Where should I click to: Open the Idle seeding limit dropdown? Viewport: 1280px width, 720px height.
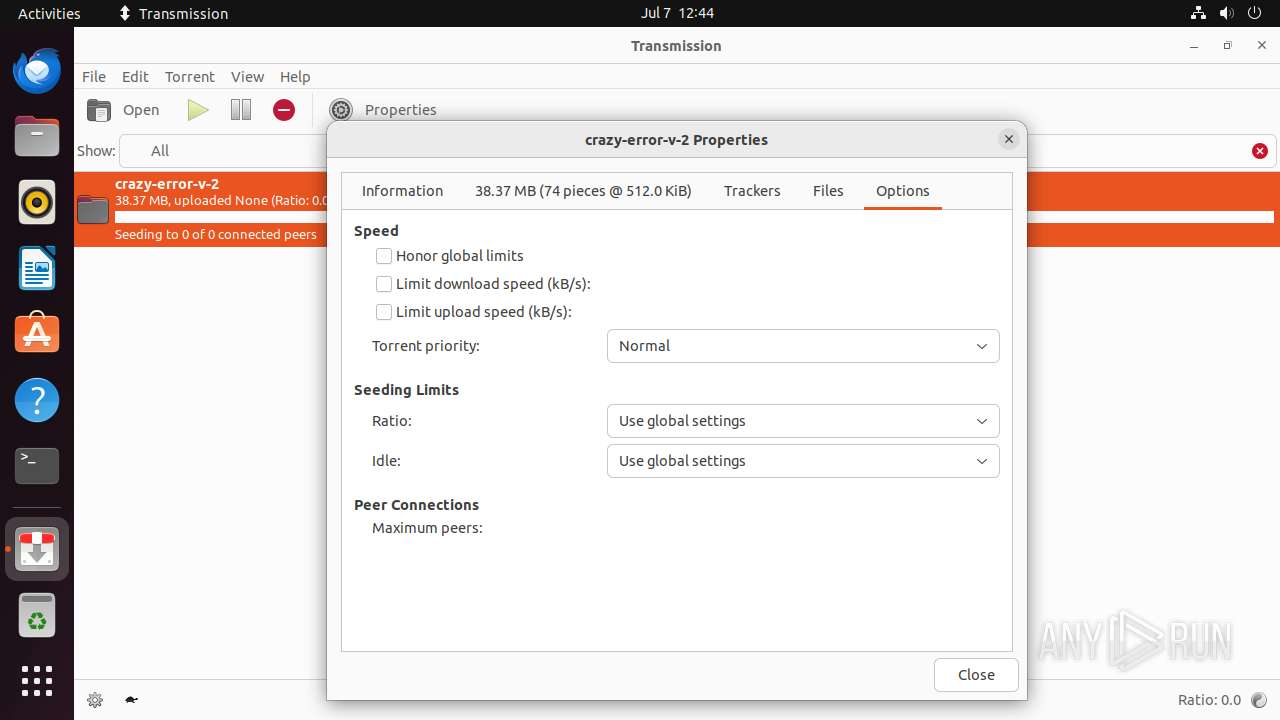[x=803, y=461]
